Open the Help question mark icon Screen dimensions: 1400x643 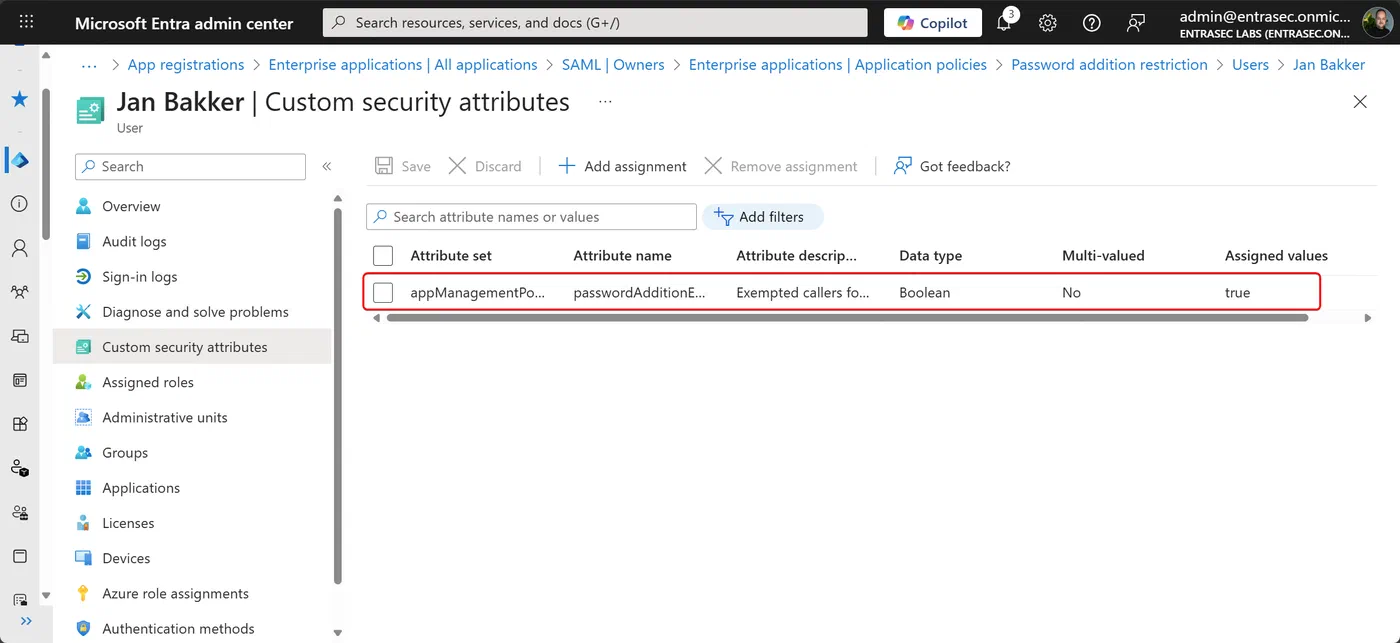1092,22
